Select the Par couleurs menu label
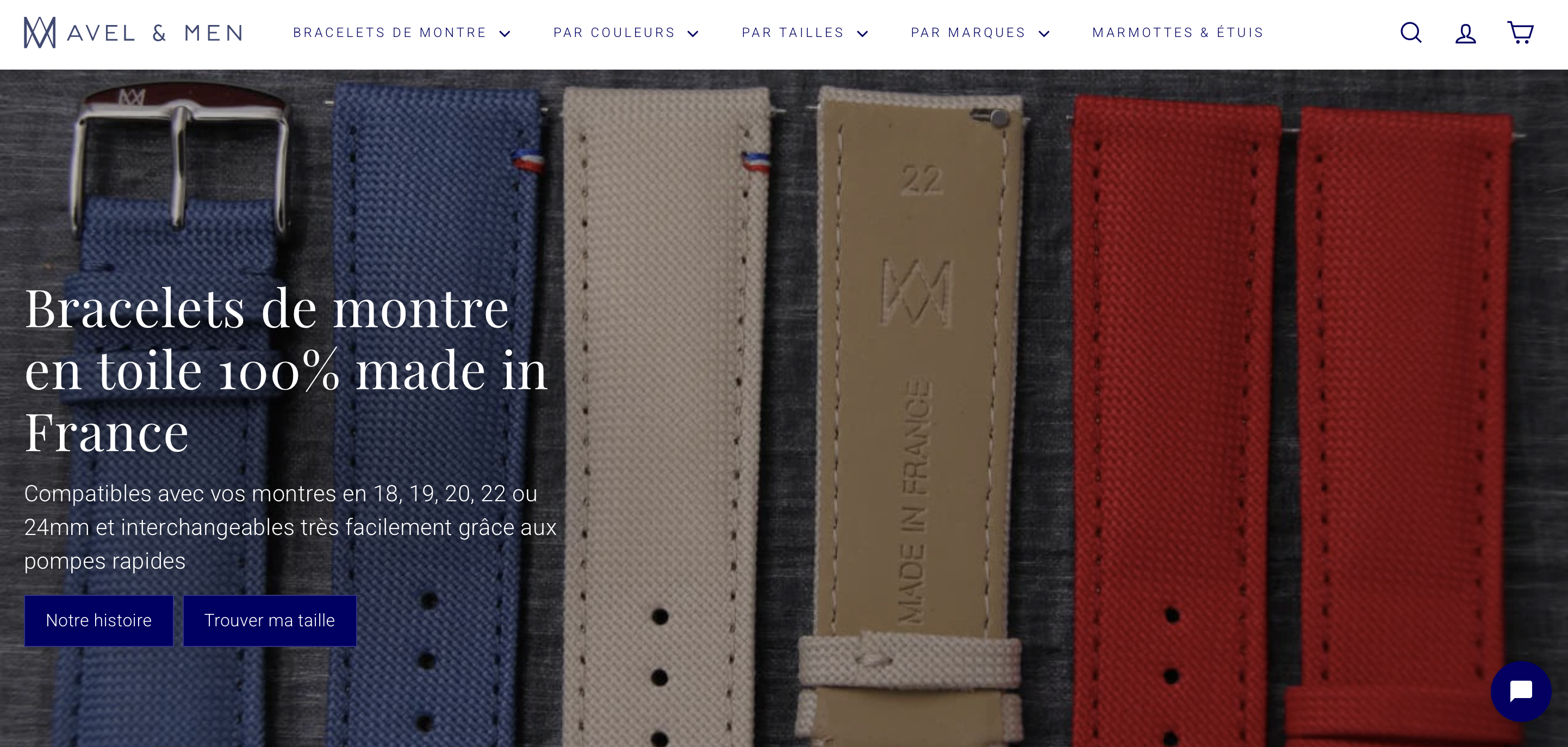 614,32
